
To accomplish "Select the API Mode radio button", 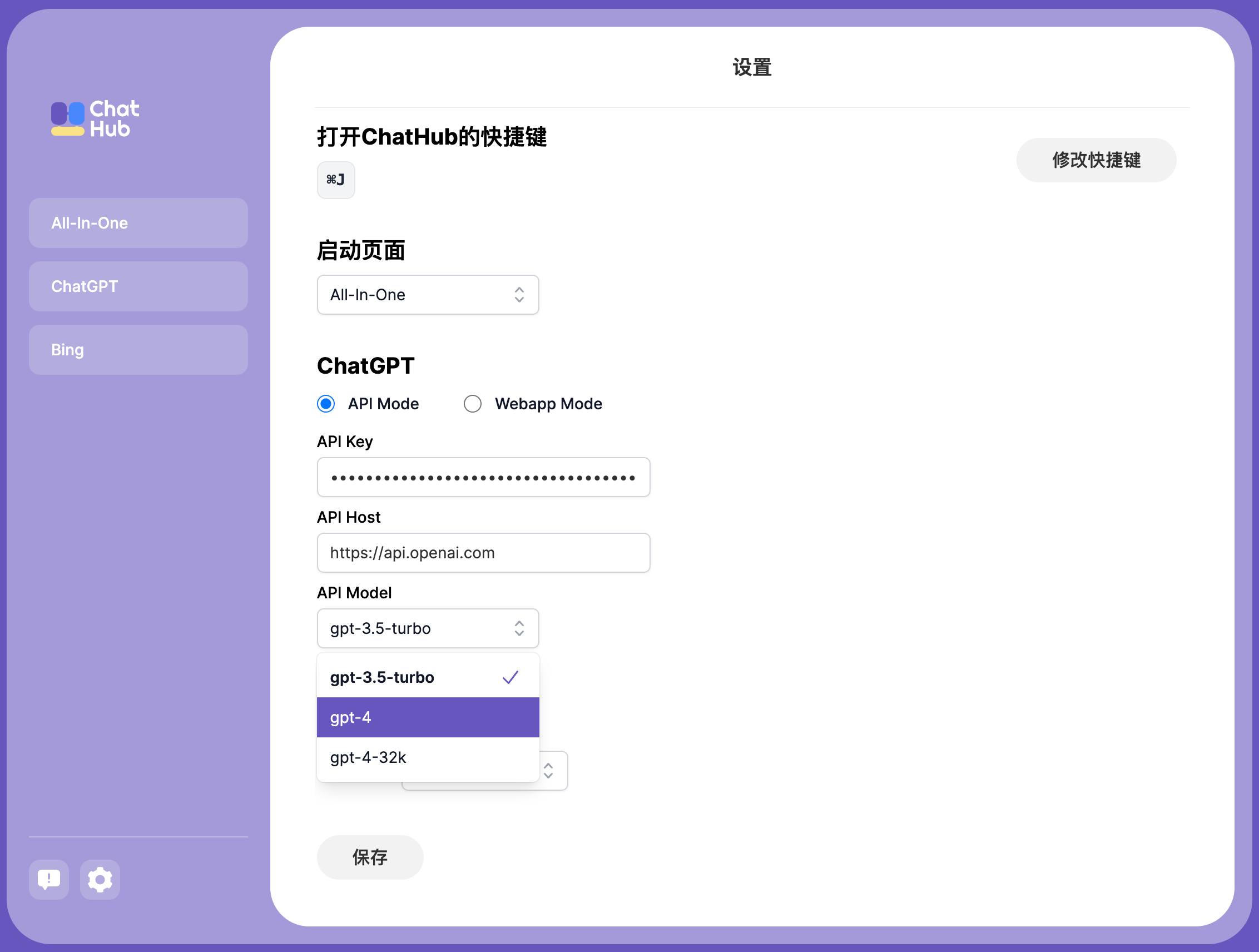I will click(326, 404).
